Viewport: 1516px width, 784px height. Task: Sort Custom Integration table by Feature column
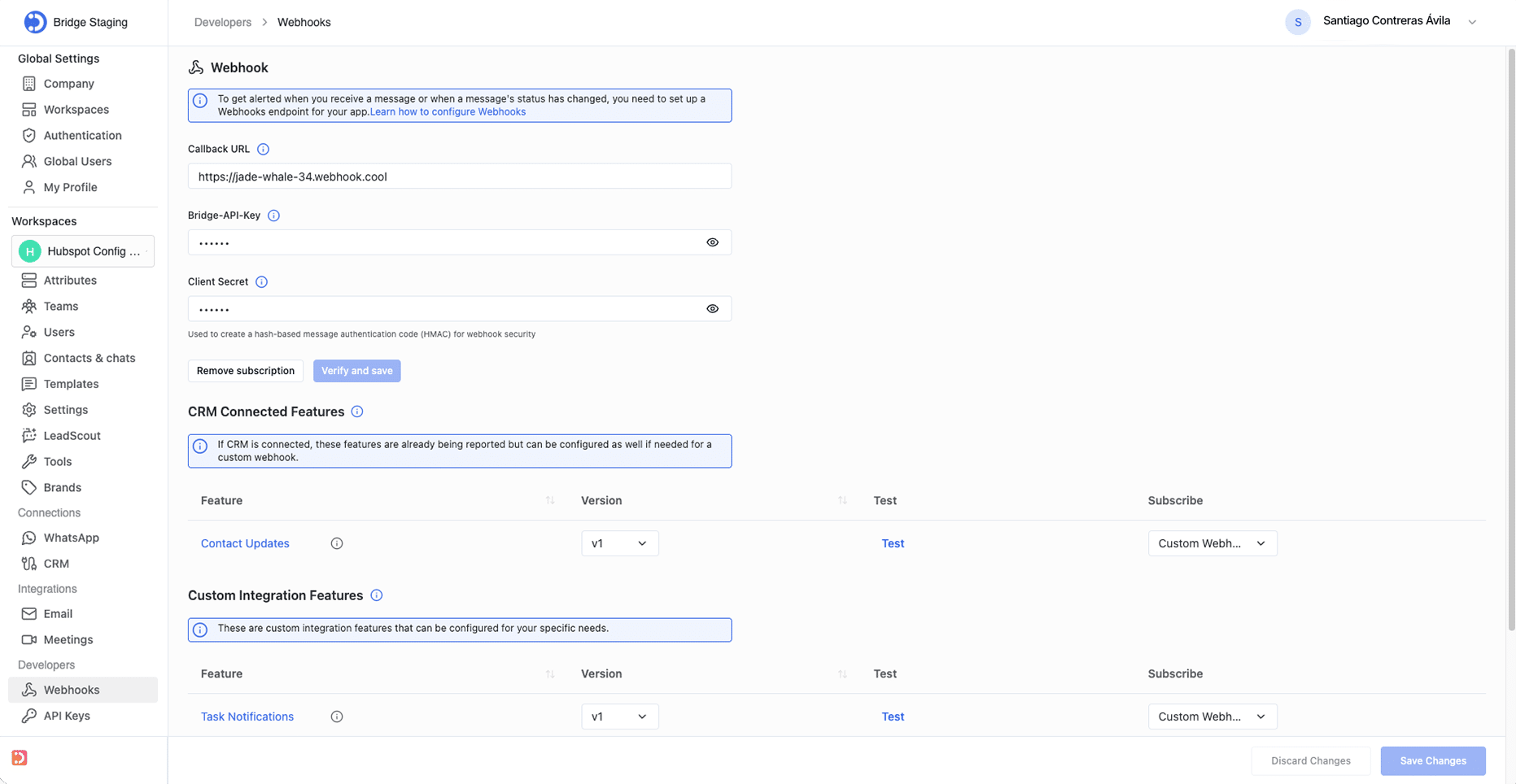pos(550,673)
